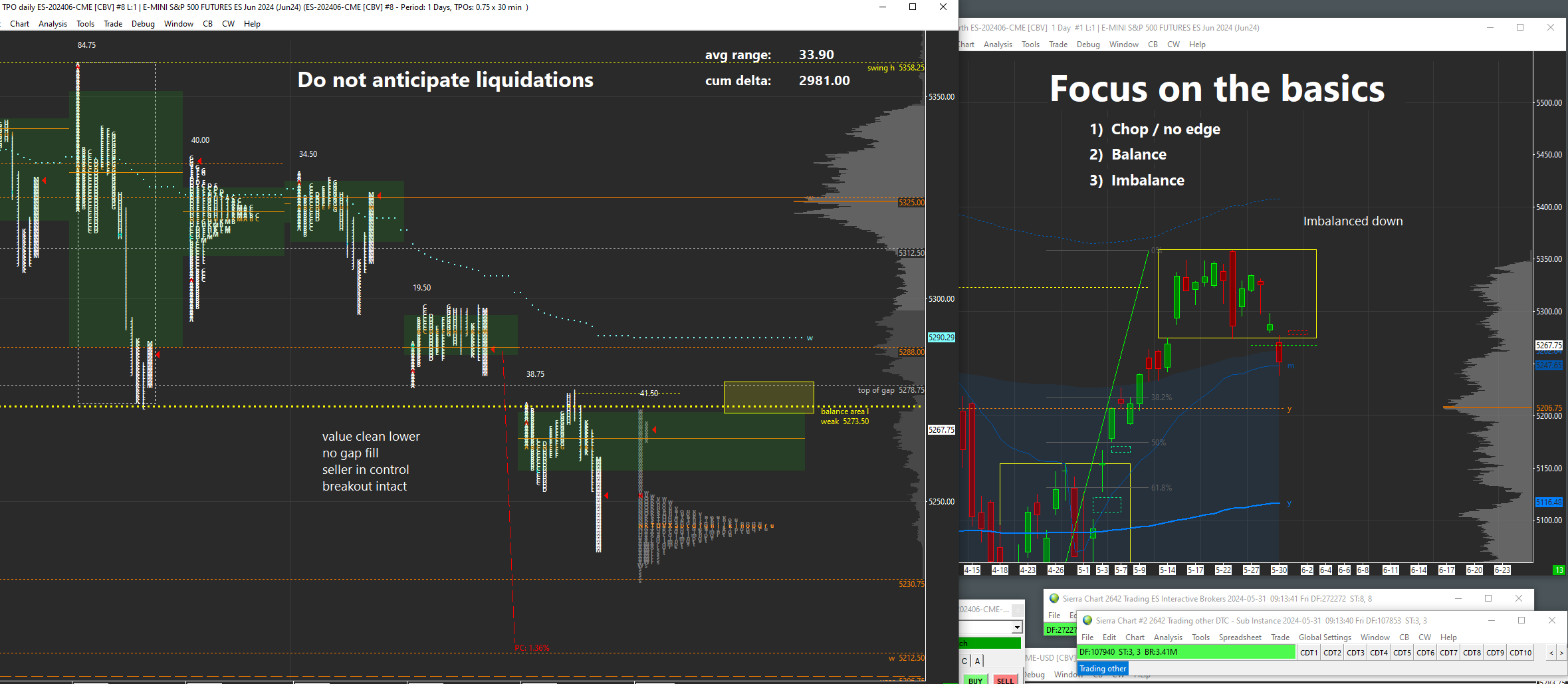Screen dimensions: 1568x684
Task: Open the Window menu in the 1 Day chart window
Action: coord(1124,45)
